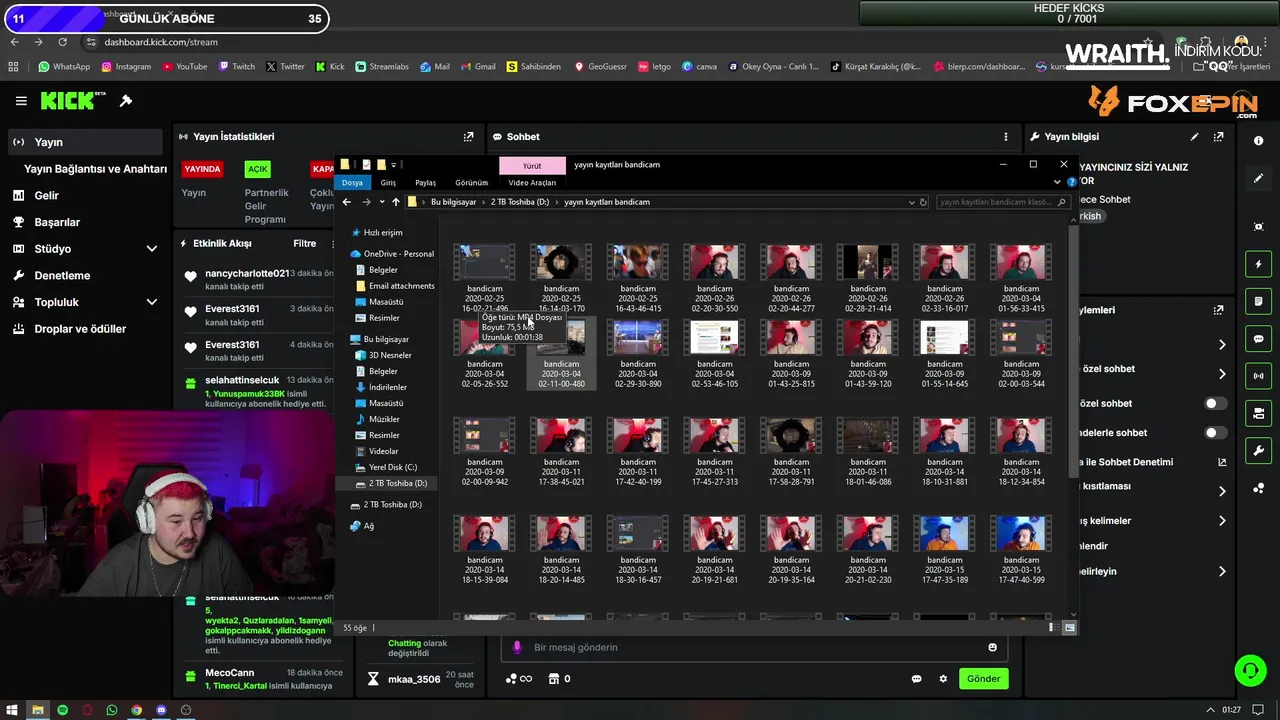Open Explorer help question mark icon
This screenshot has height=720, width=1280.
pos(1072,182)
